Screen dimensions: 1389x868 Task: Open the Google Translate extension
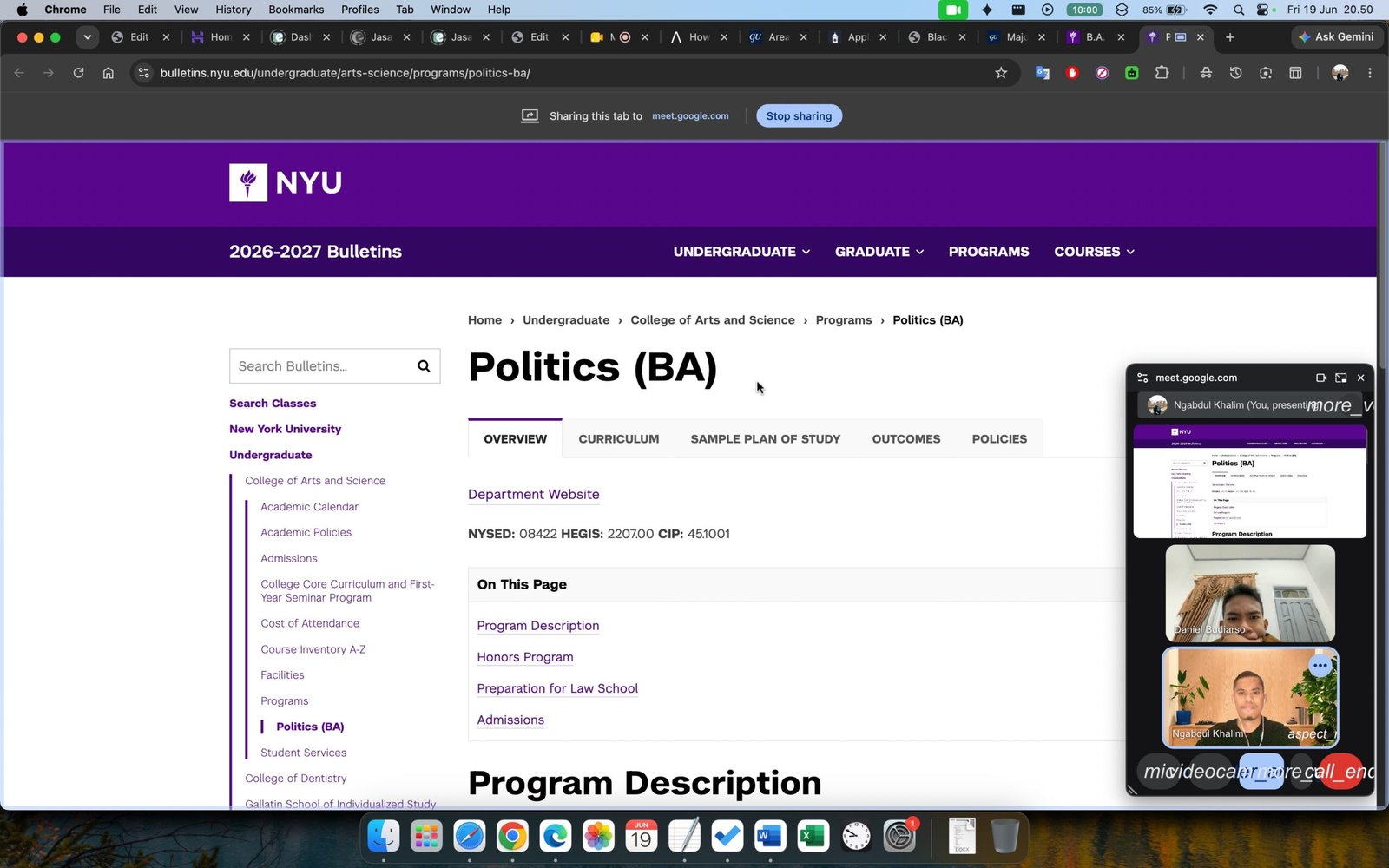click(x=1043, y=73)
